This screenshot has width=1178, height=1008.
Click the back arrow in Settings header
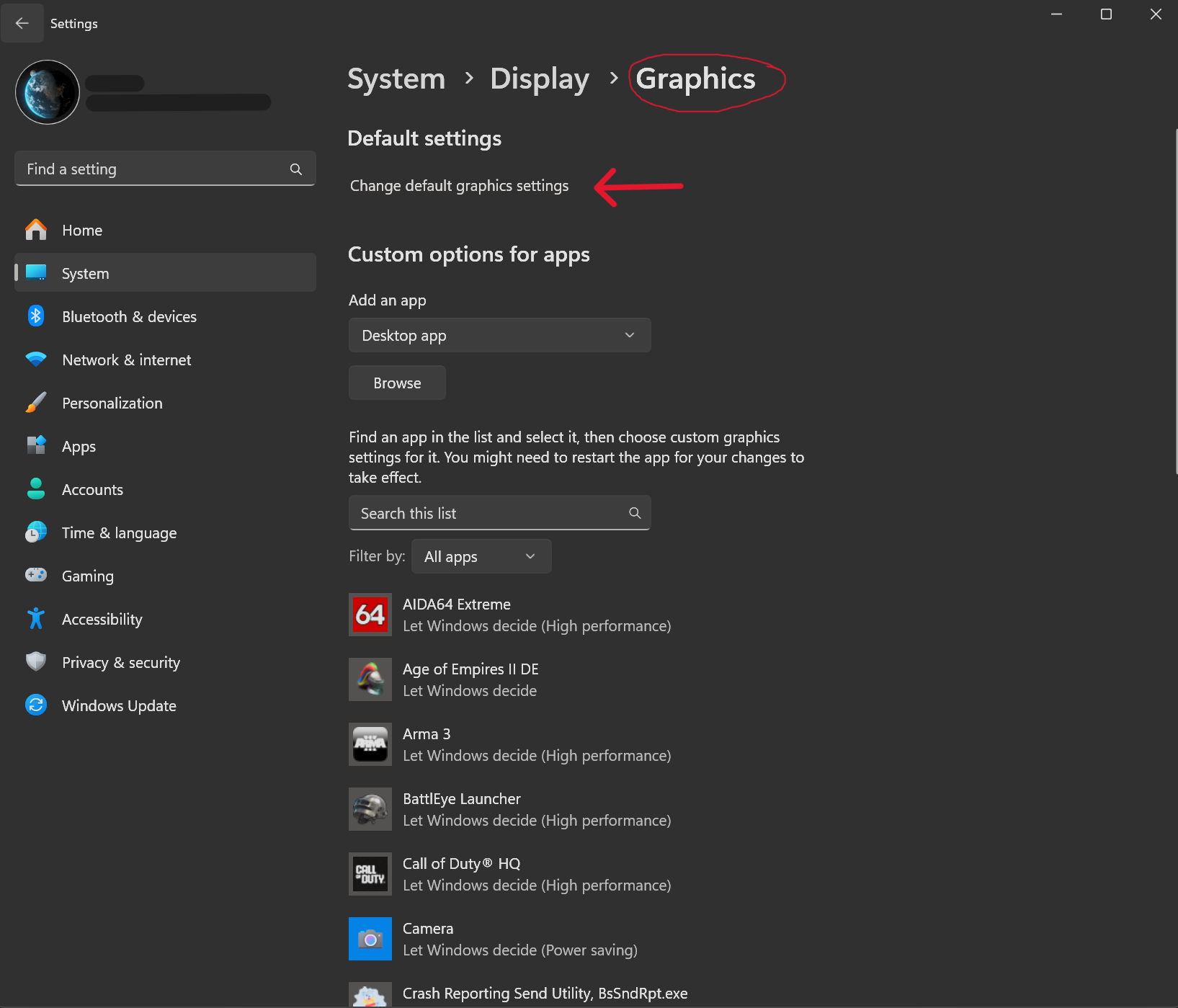22,23
